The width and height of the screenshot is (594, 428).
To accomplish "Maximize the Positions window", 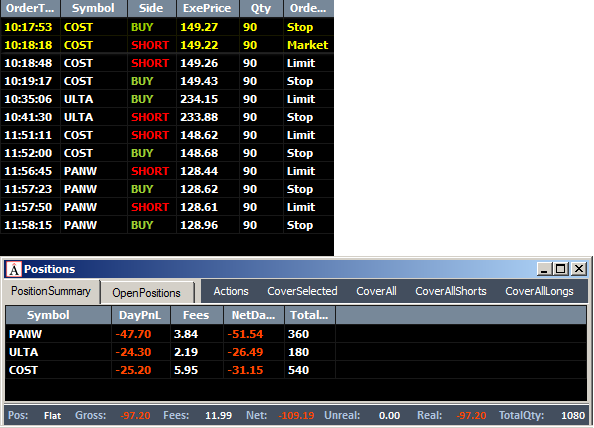I will click(561, 269).
